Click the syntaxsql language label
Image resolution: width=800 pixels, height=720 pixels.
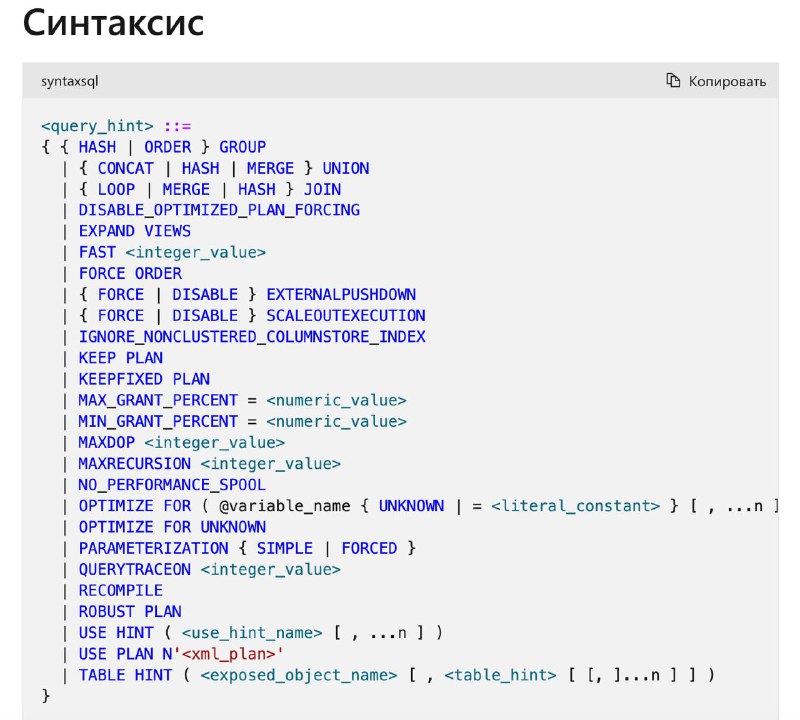coord(69,81)
